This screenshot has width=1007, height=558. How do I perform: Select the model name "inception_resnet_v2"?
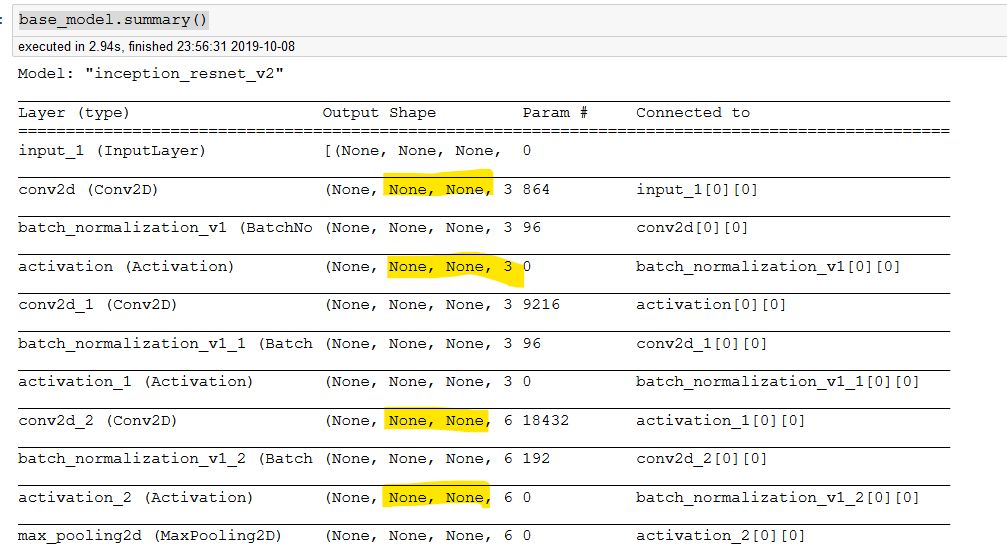184,74
